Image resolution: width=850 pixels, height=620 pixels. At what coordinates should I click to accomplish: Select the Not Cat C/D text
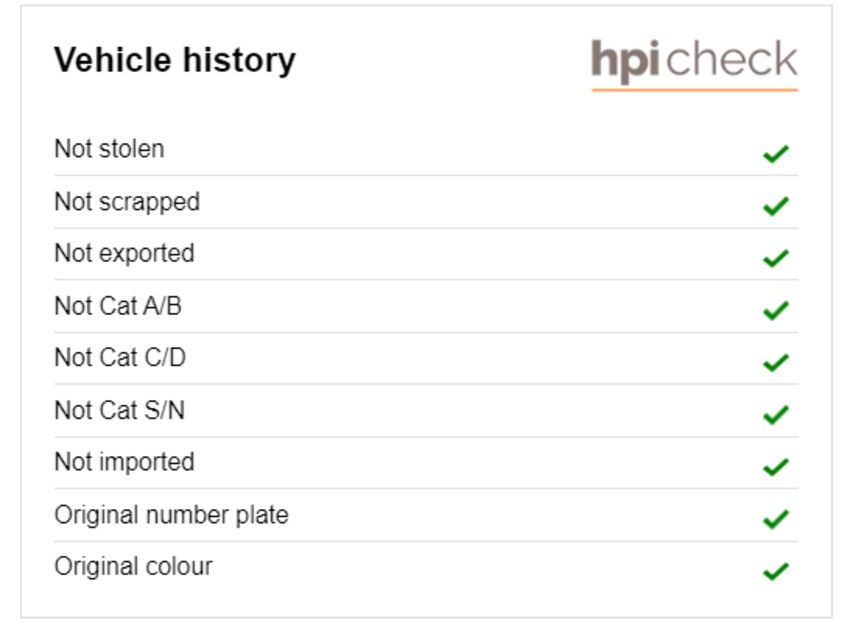120,358
